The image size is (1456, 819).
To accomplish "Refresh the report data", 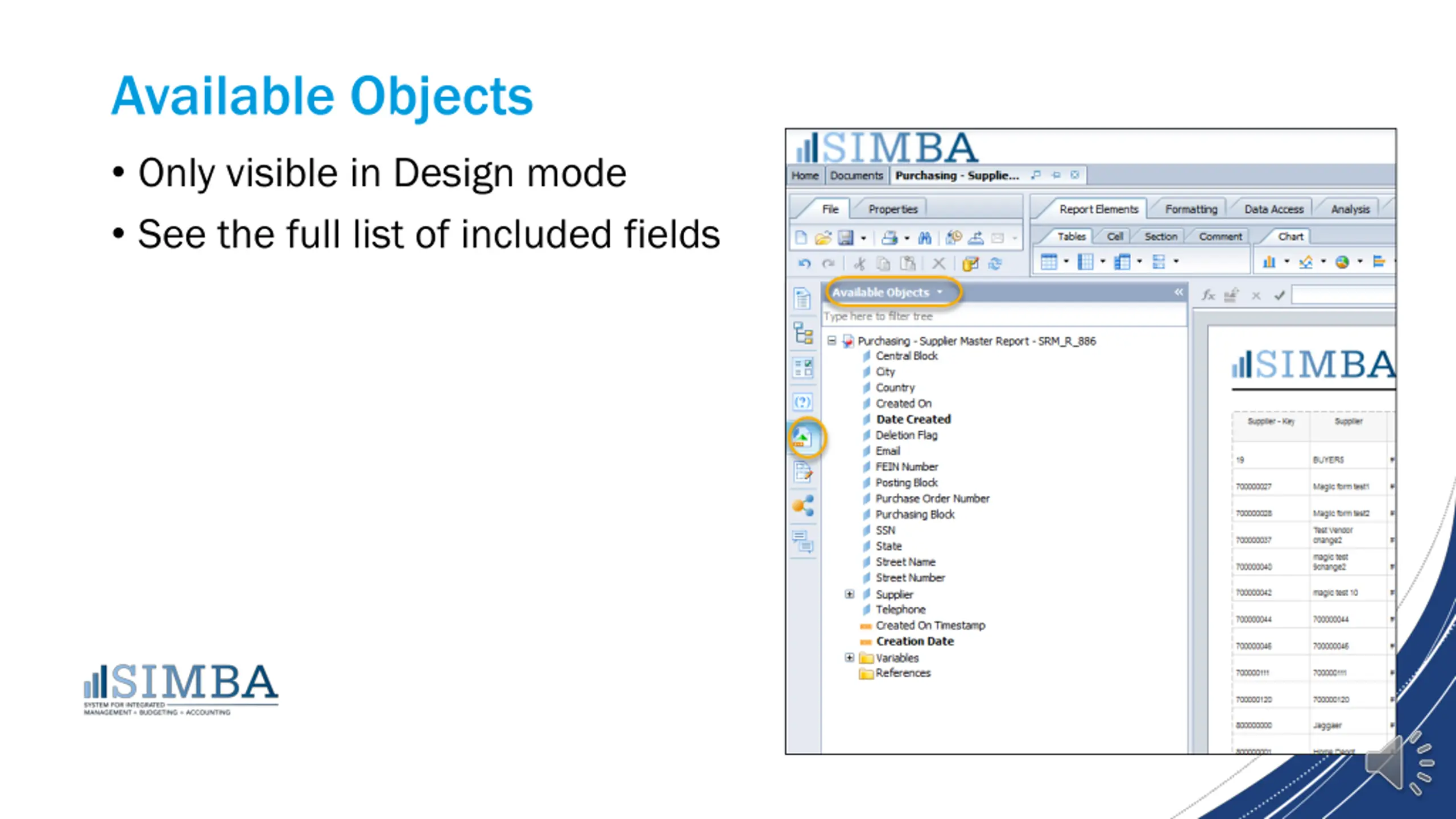I will point(995,263).
